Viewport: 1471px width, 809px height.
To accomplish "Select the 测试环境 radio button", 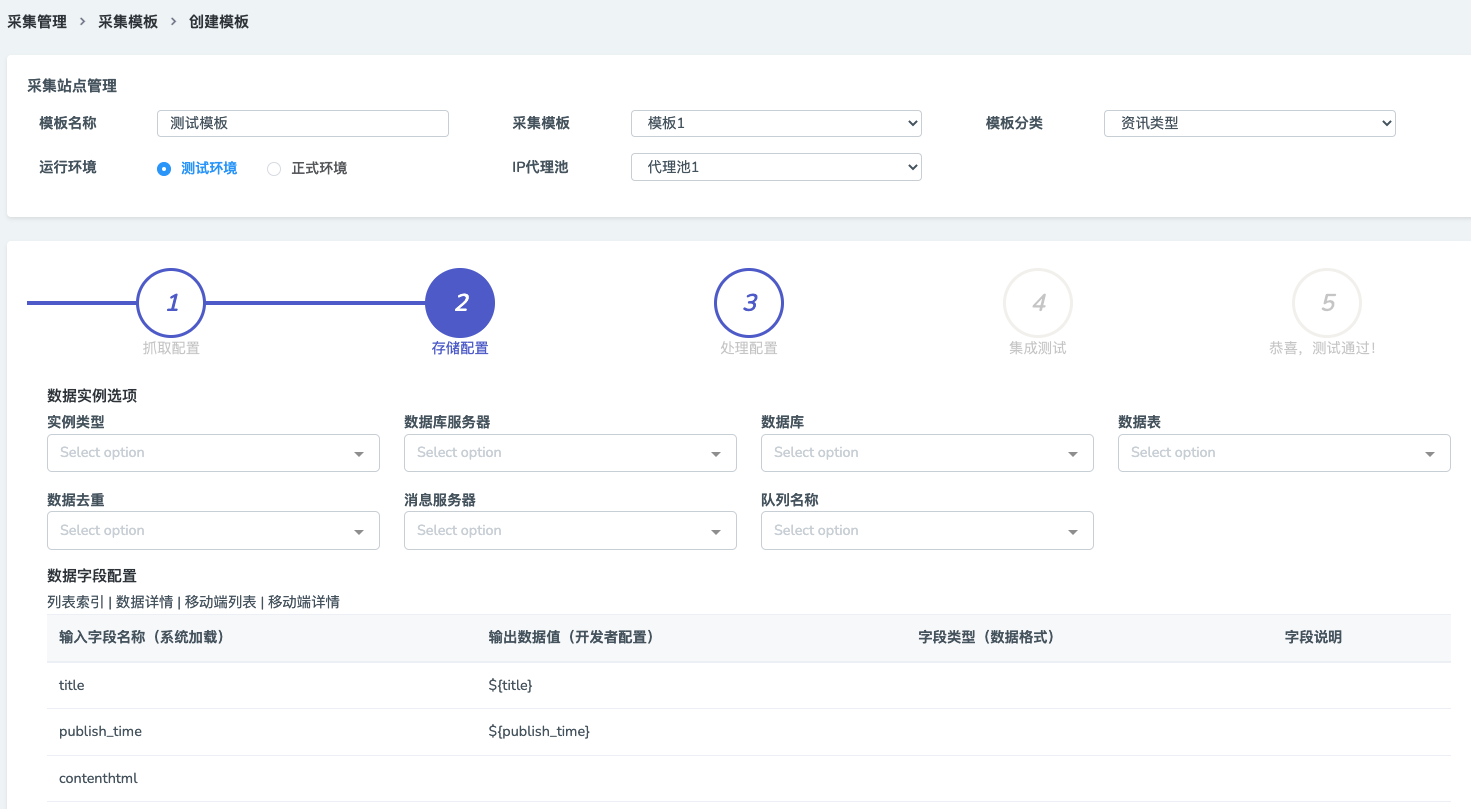I will click(163, 168).
